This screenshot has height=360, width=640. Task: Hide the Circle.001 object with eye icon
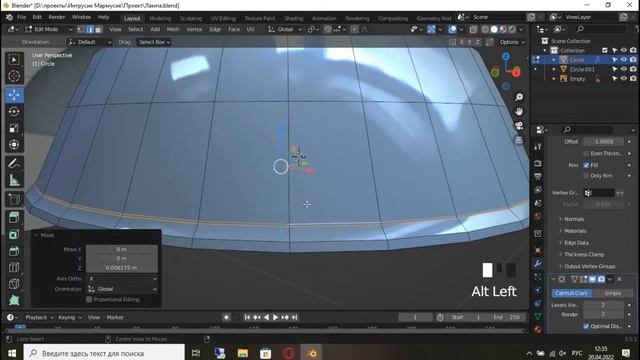[x=624, y=69]
